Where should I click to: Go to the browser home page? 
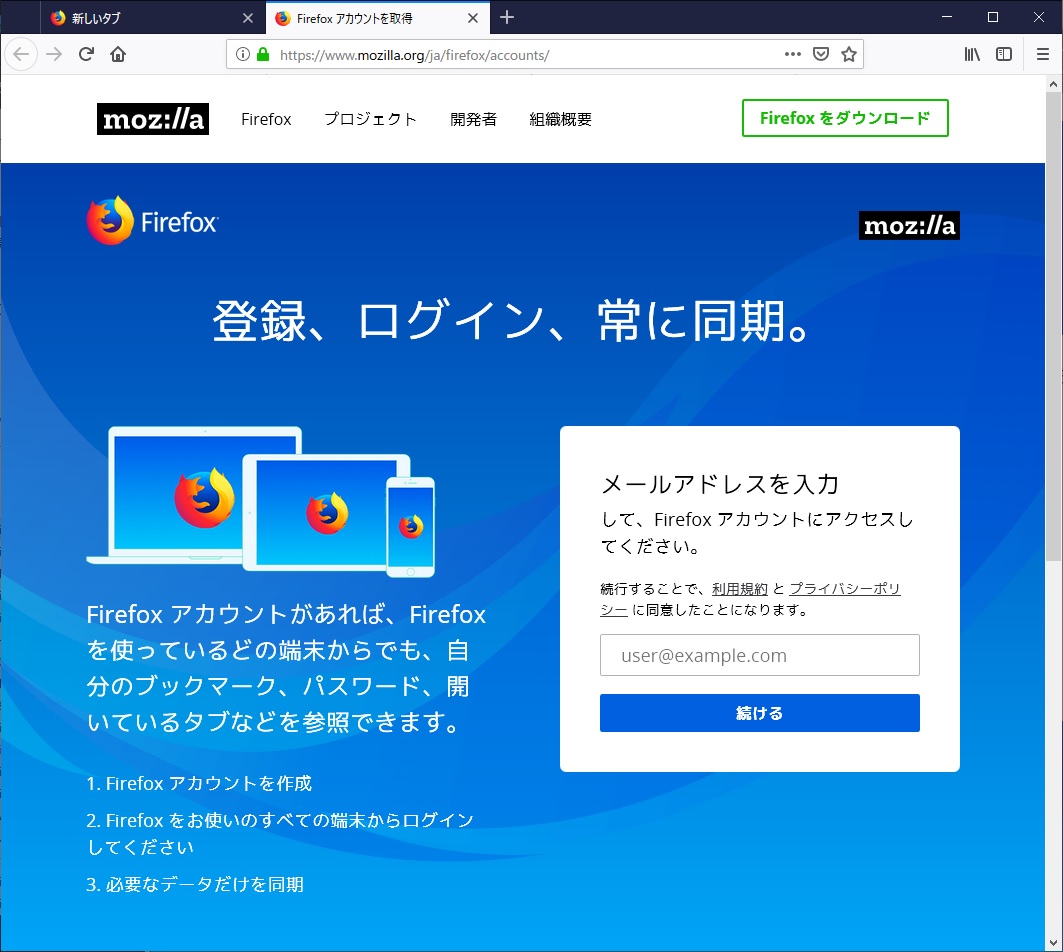point(118,55)
